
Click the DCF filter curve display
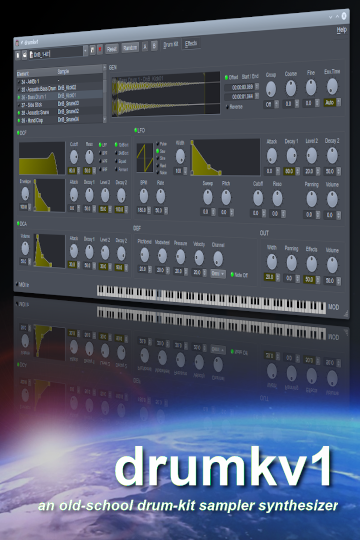click(42, 158)
